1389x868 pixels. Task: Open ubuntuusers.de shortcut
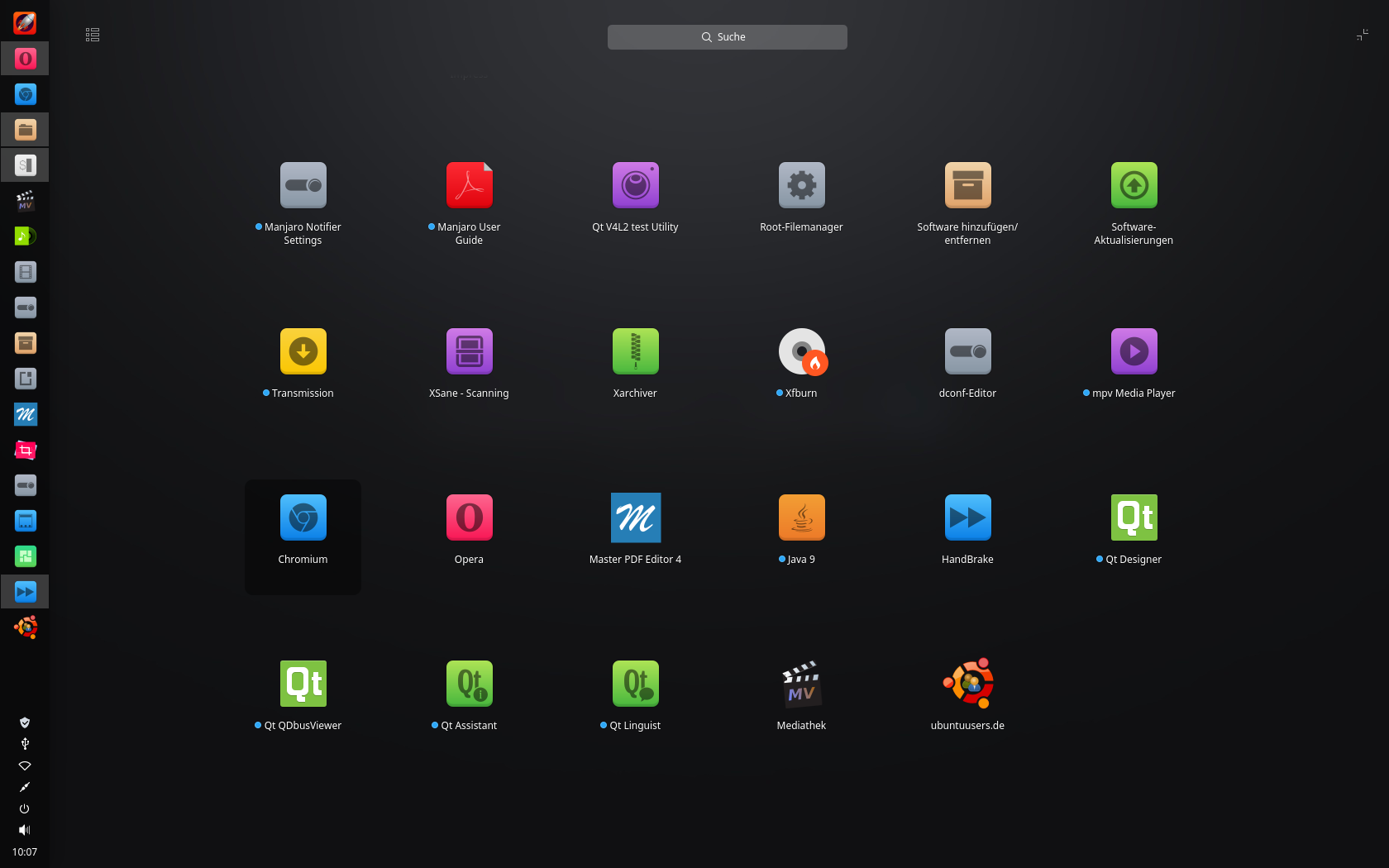967,684
